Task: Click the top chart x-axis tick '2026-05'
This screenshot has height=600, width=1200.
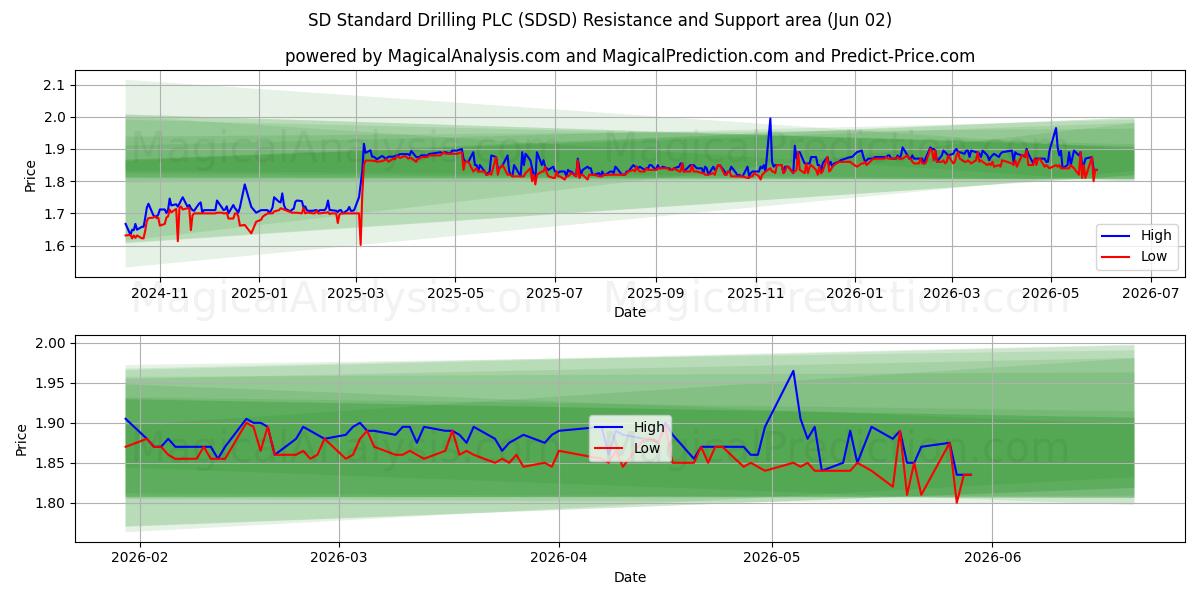Action: click(1050, 293)
